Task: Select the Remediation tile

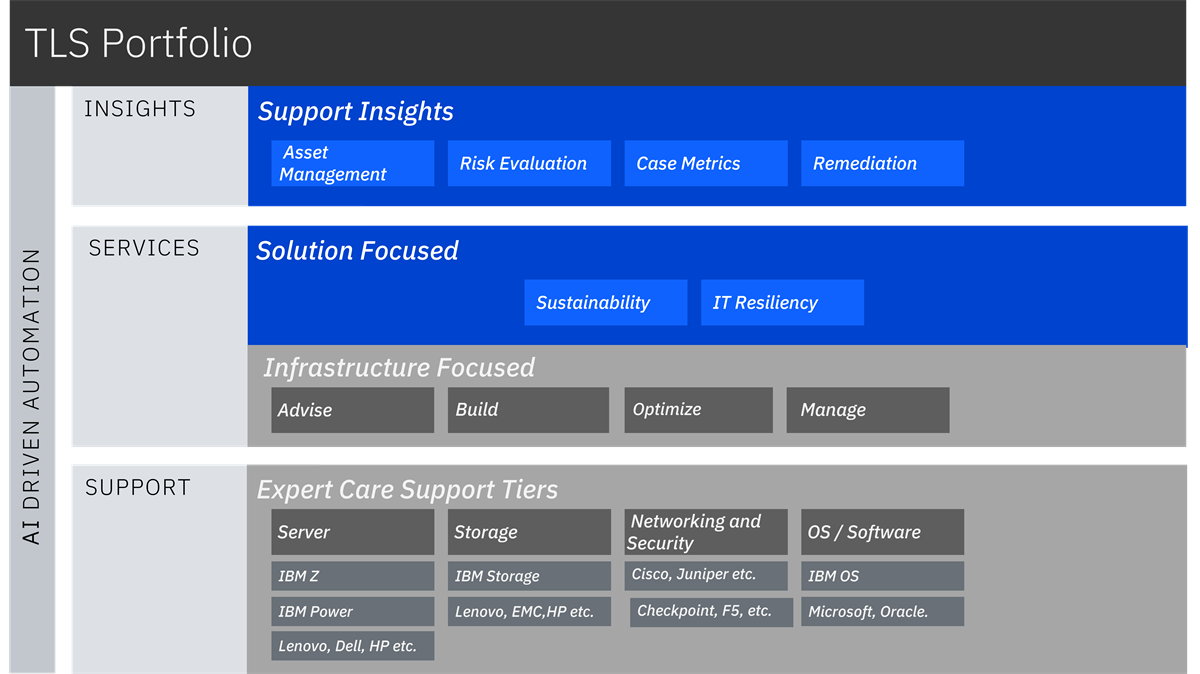Action: [x=882, y=163]
